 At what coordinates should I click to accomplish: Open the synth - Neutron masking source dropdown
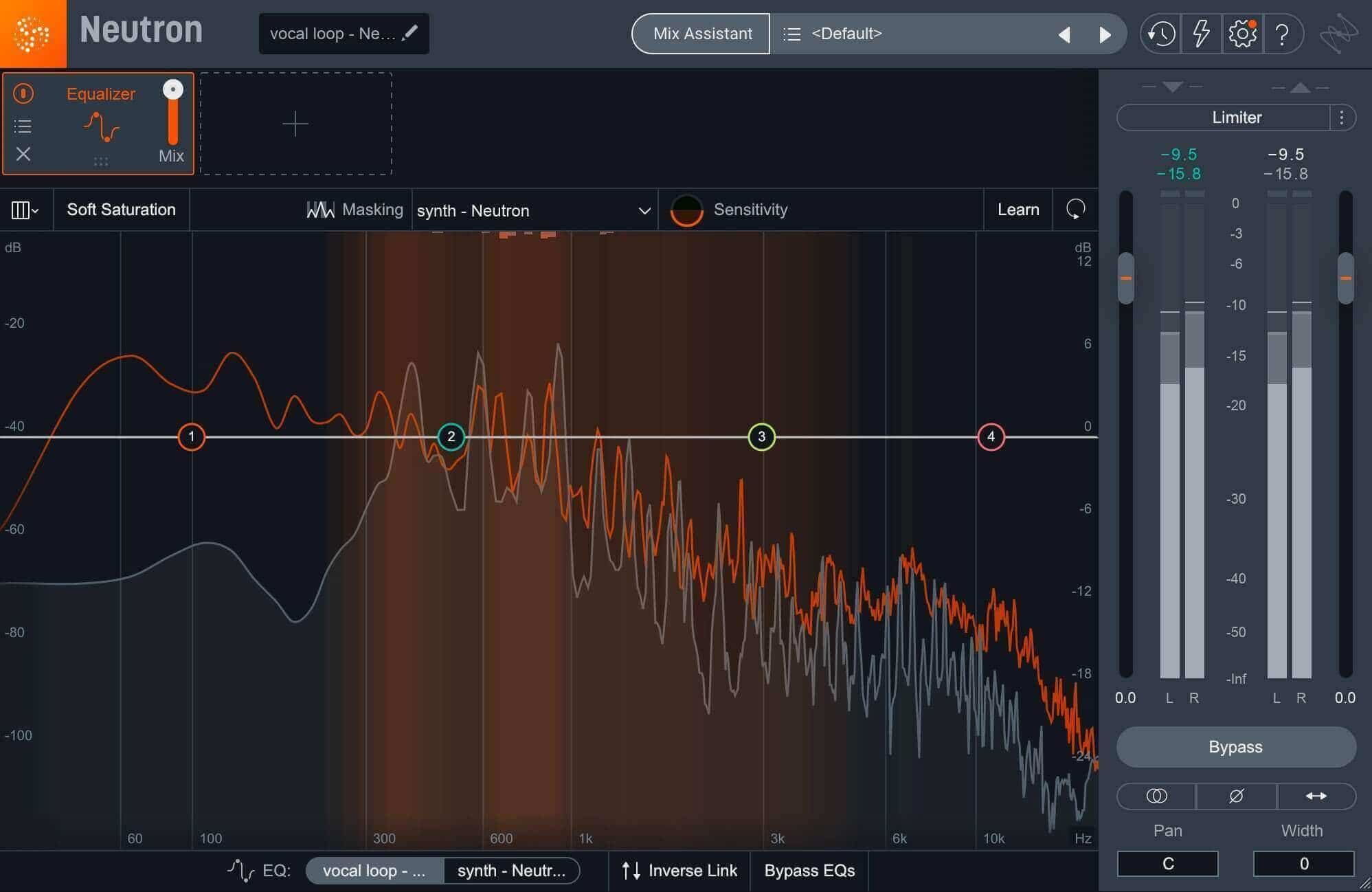click(534, 210)
